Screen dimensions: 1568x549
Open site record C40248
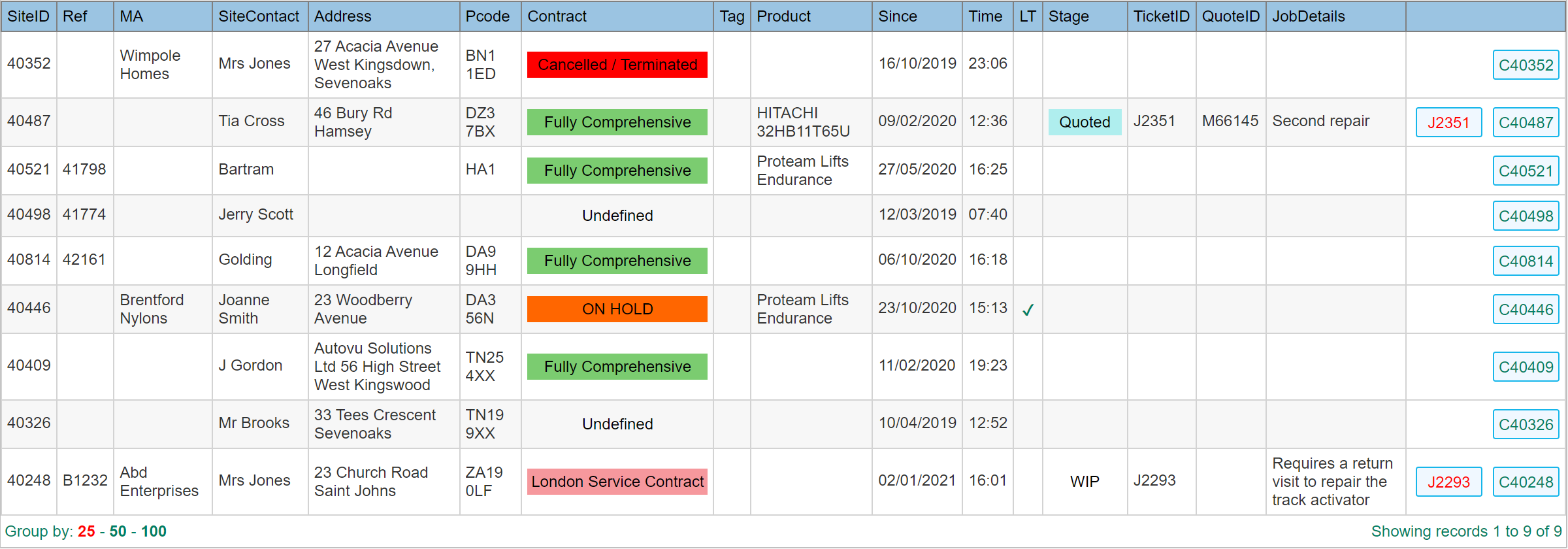(1526, 482)
